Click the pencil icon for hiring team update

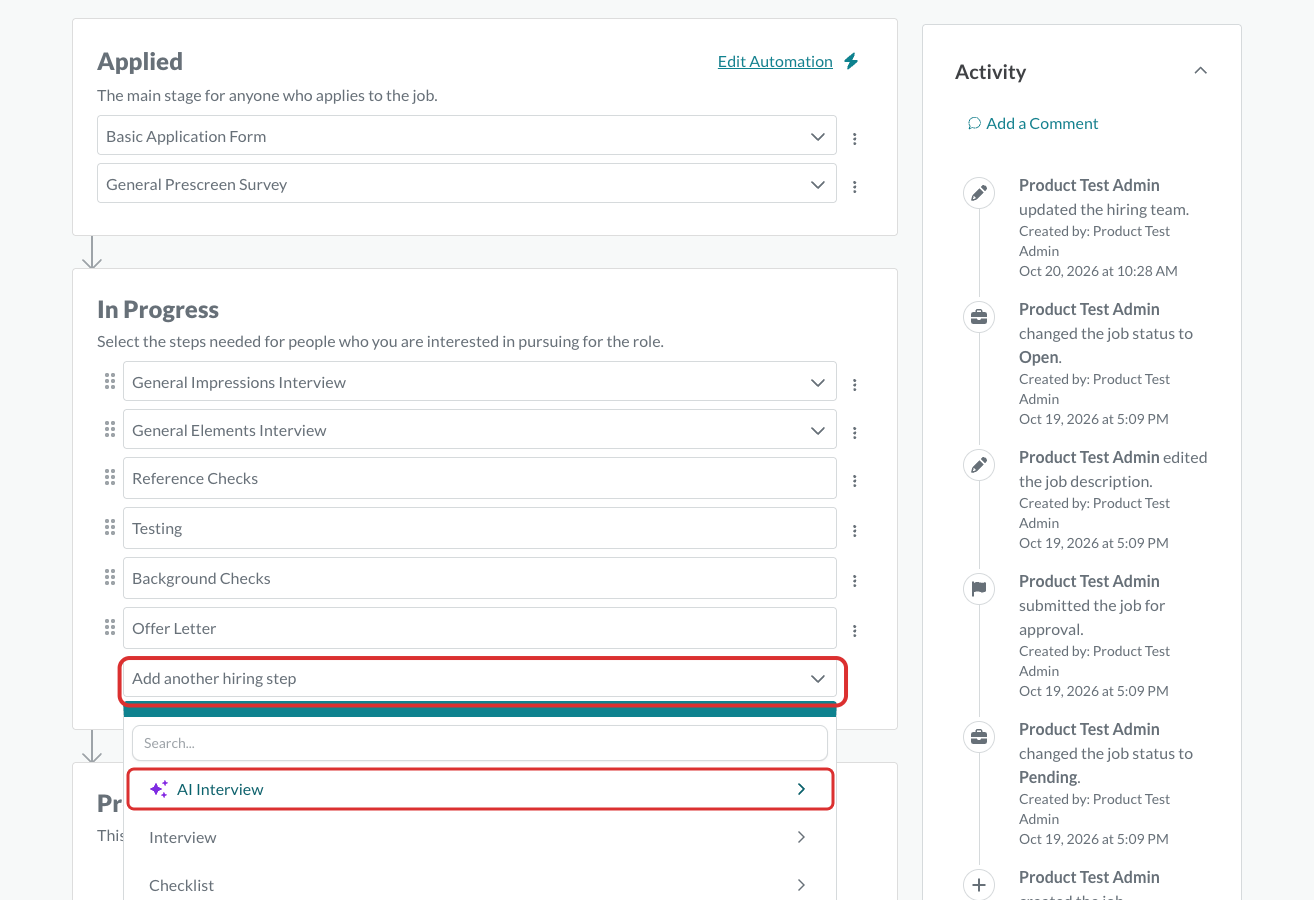(x=979, y=192)
